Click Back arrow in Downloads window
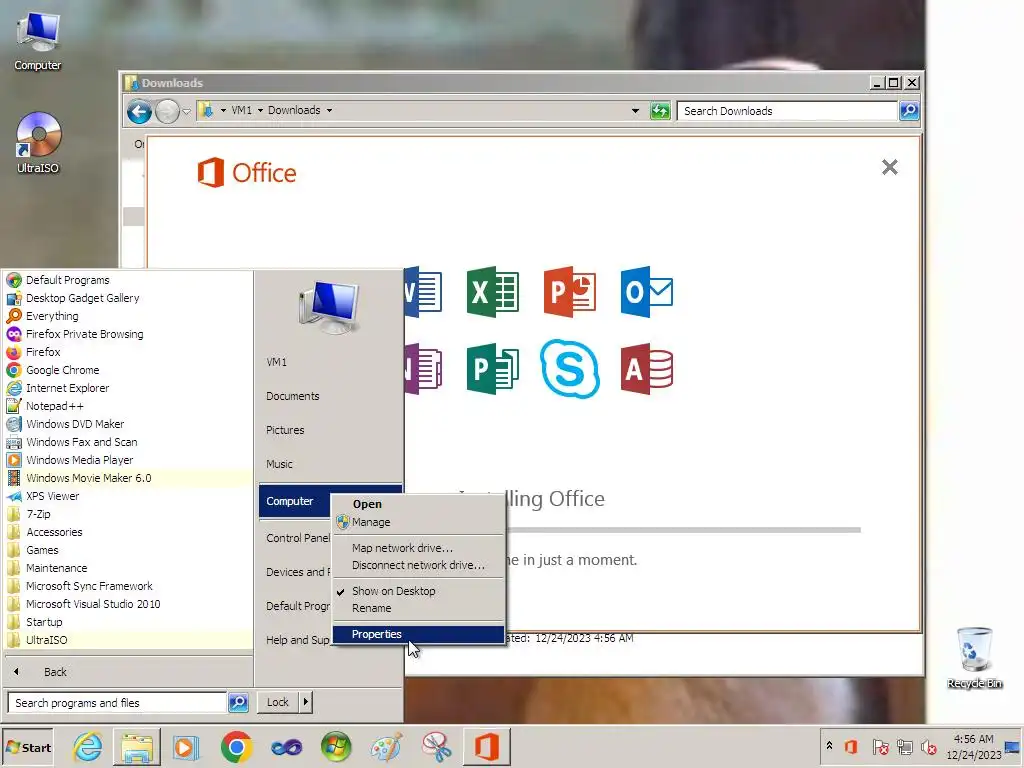Viewport: 1024px width, 768px height. [139, 112]
